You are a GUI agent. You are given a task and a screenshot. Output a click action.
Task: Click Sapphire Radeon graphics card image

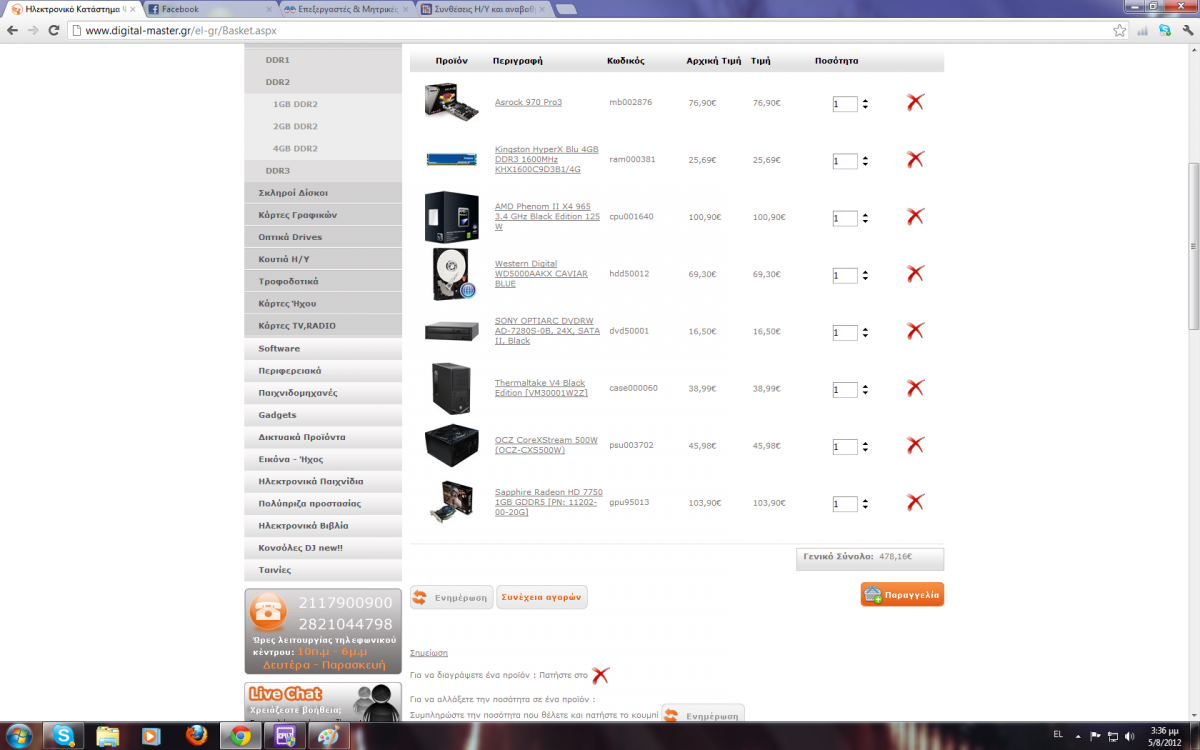452,501
